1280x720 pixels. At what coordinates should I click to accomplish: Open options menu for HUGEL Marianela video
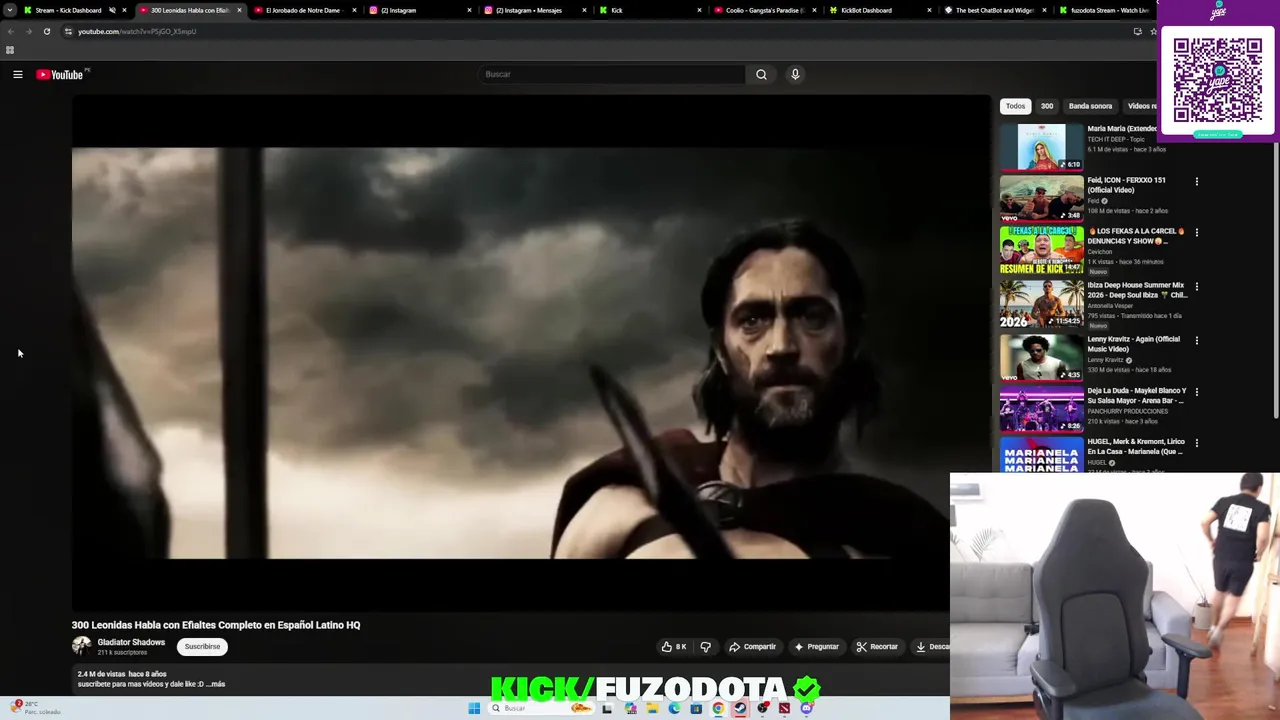click(x=1196, y=443)
